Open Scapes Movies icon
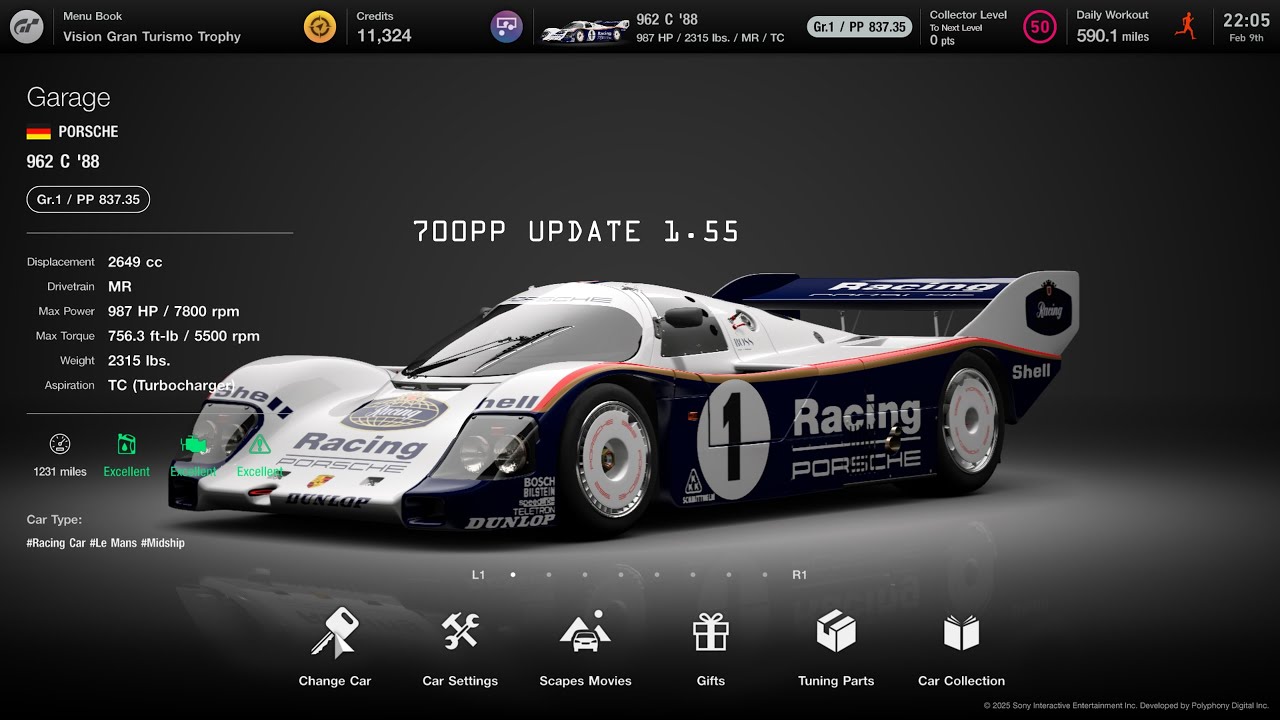Image resolution: width=1280 pixels, height=720 pixels. (585, 632)
